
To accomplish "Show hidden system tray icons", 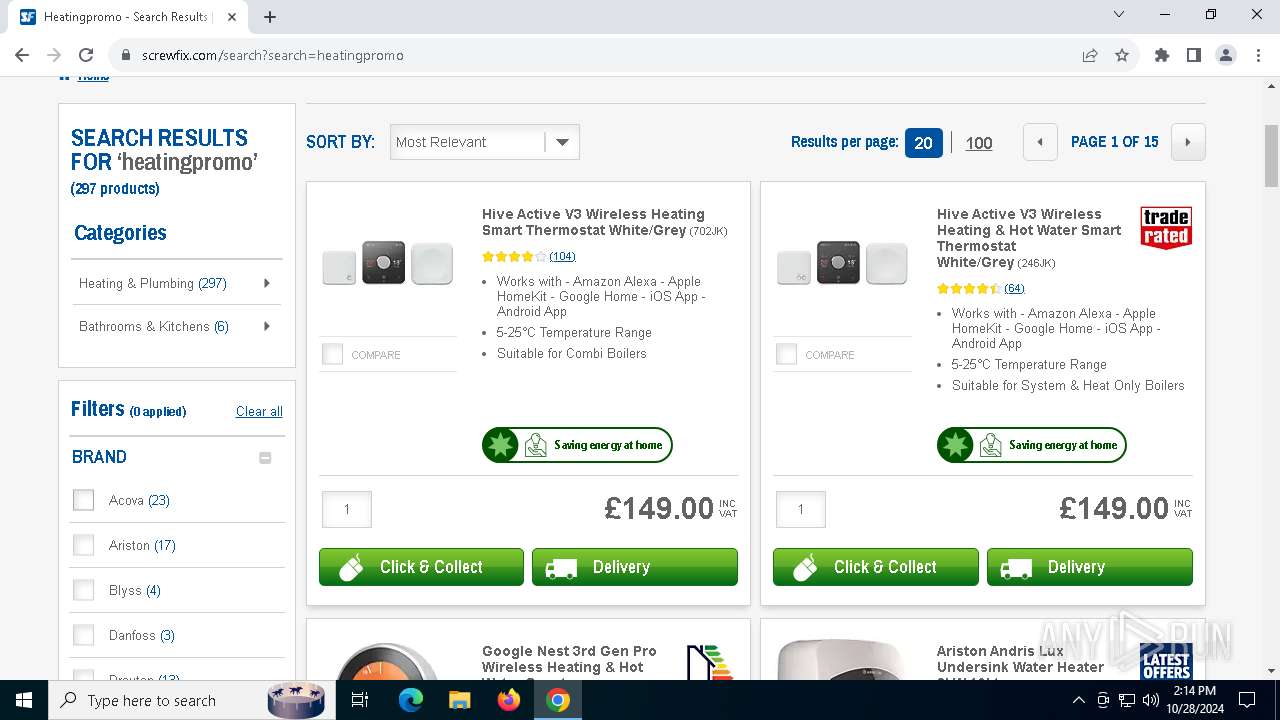I will click(x=1078, y=700).
